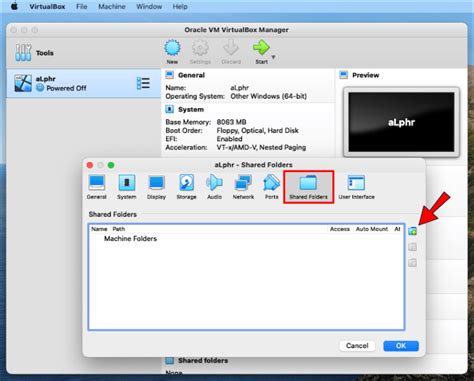The height and width of the screenshot is (381, 474).
Task: Click 'Floppy, Optical, Hard Disk' boot order text
Action: click(258, 131)
